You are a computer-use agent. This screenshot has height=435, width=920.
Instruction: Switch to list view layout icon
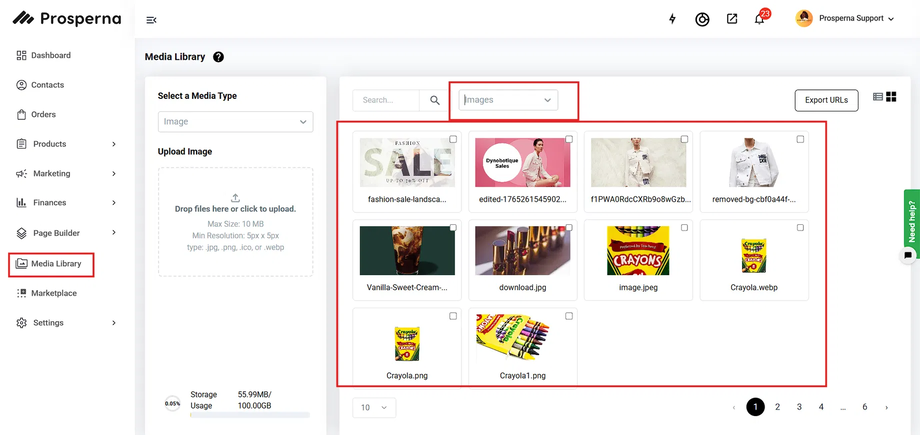(x=878, y=97)
